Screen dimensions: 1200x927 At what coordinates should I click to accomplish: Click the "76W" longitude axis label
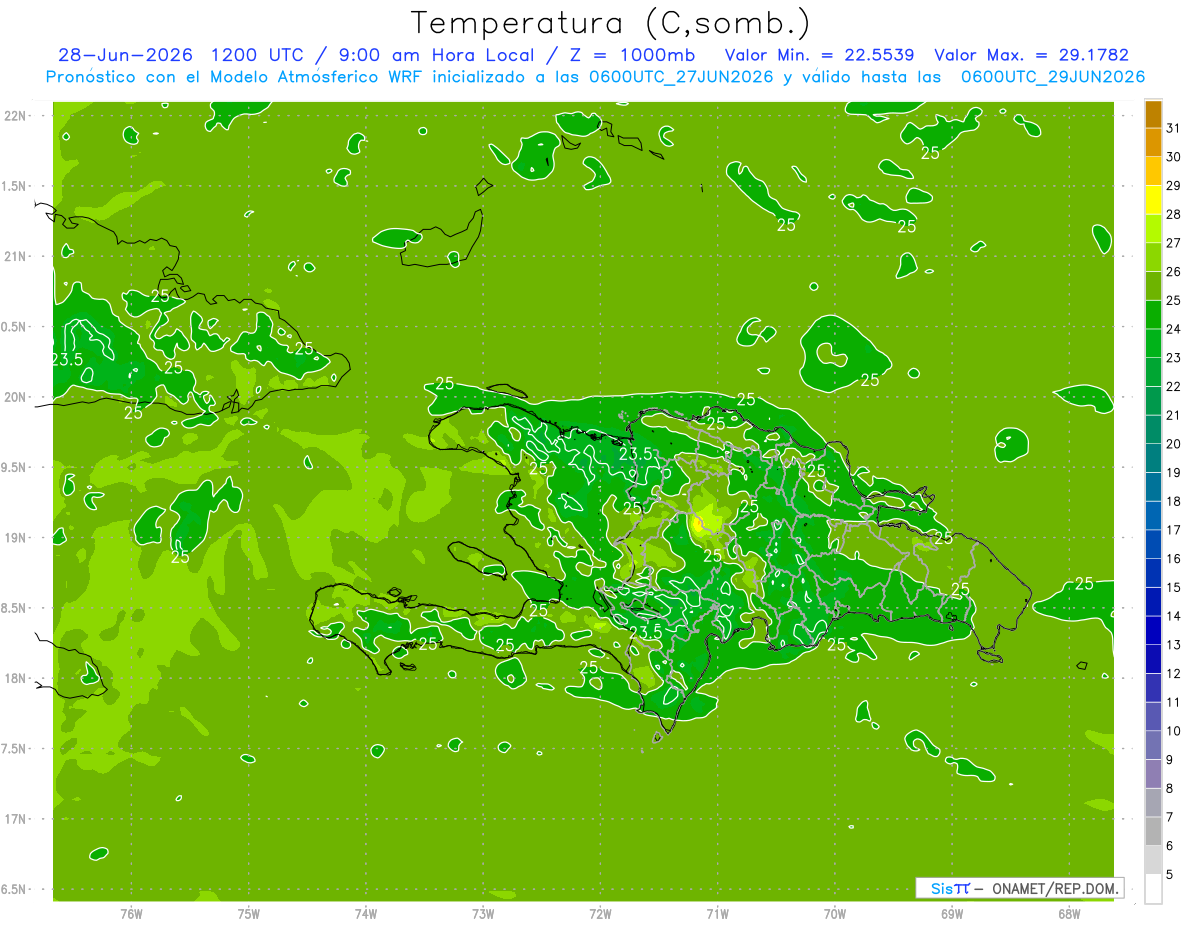tap(131, 914)
